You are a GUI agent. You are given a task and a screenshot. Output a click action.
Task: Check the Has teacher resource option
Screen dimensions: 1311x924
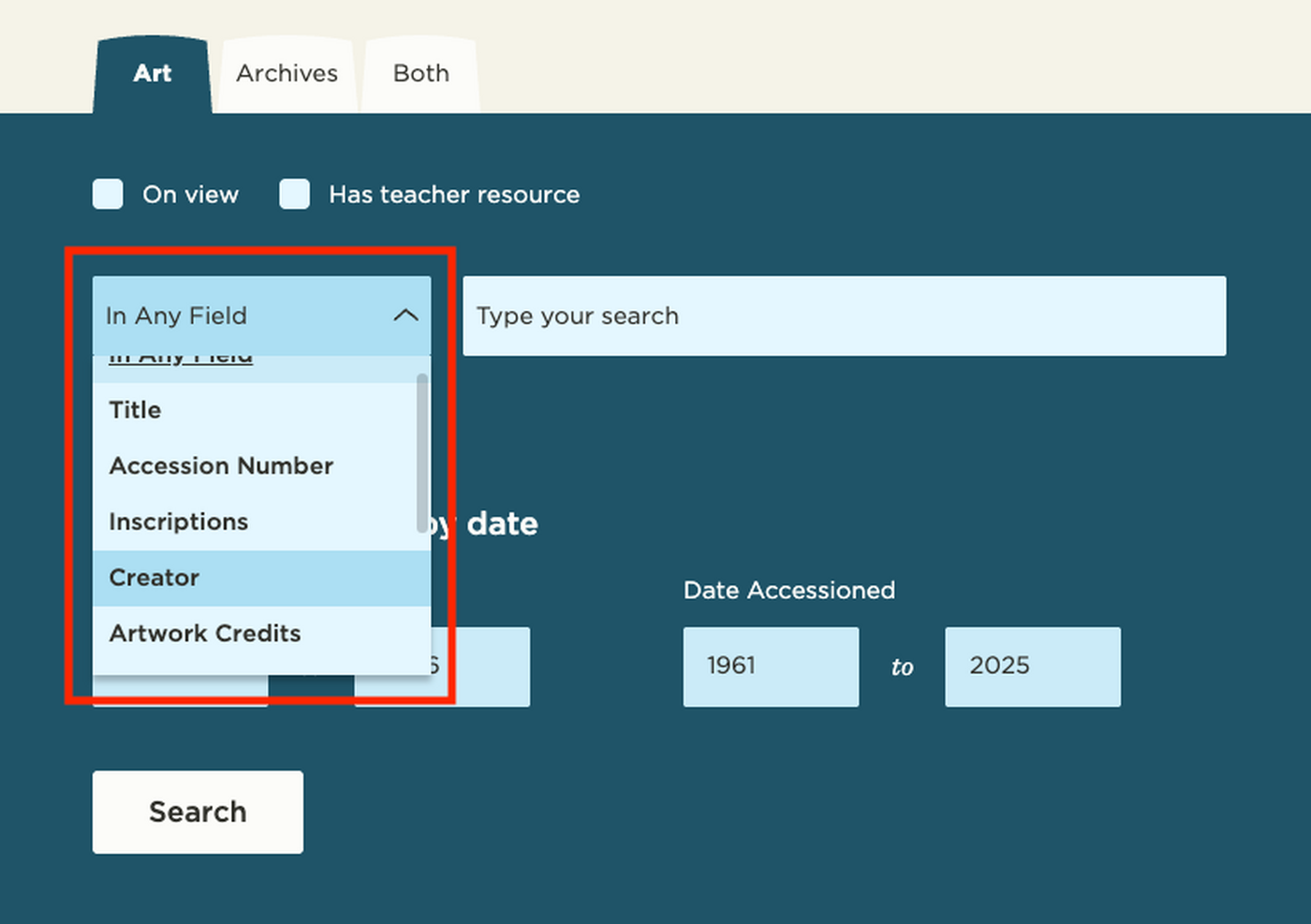point(295,194)
